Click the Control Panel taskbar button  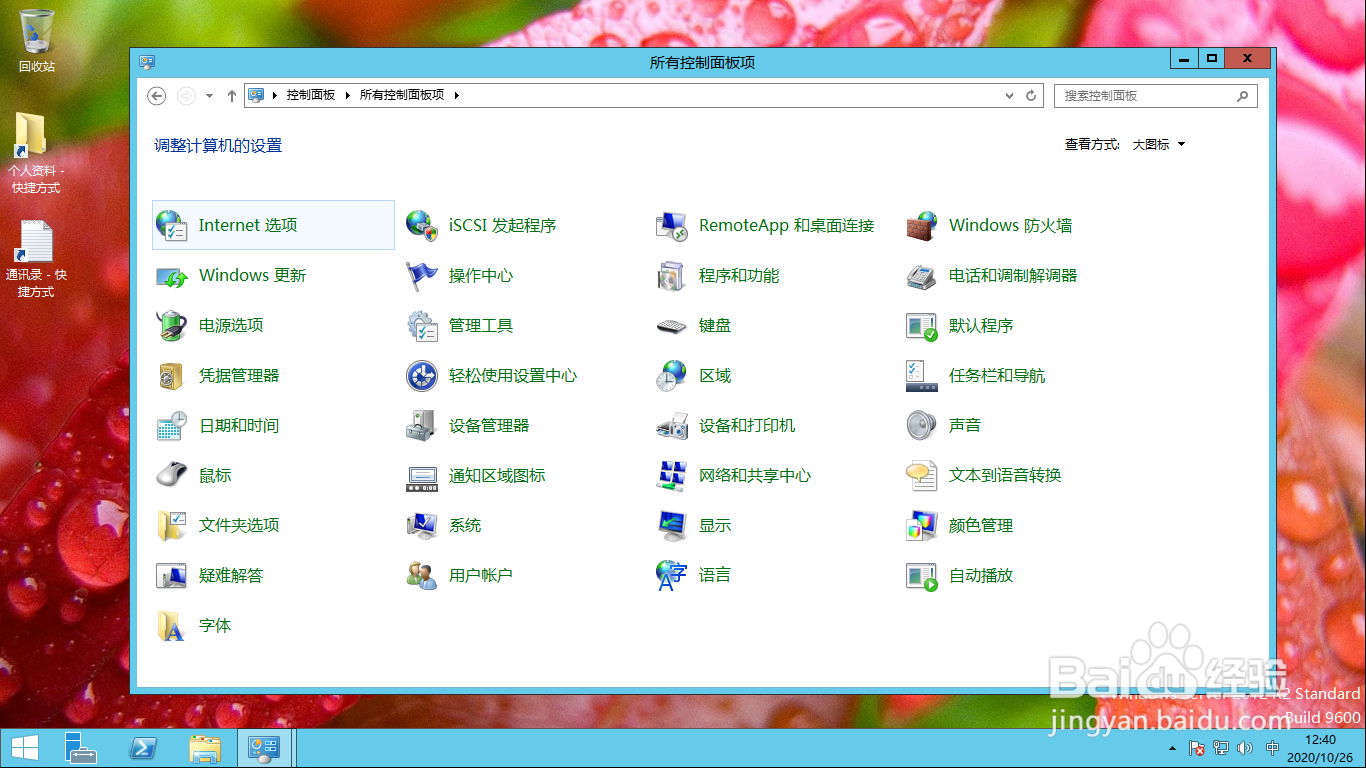point(264,748)
